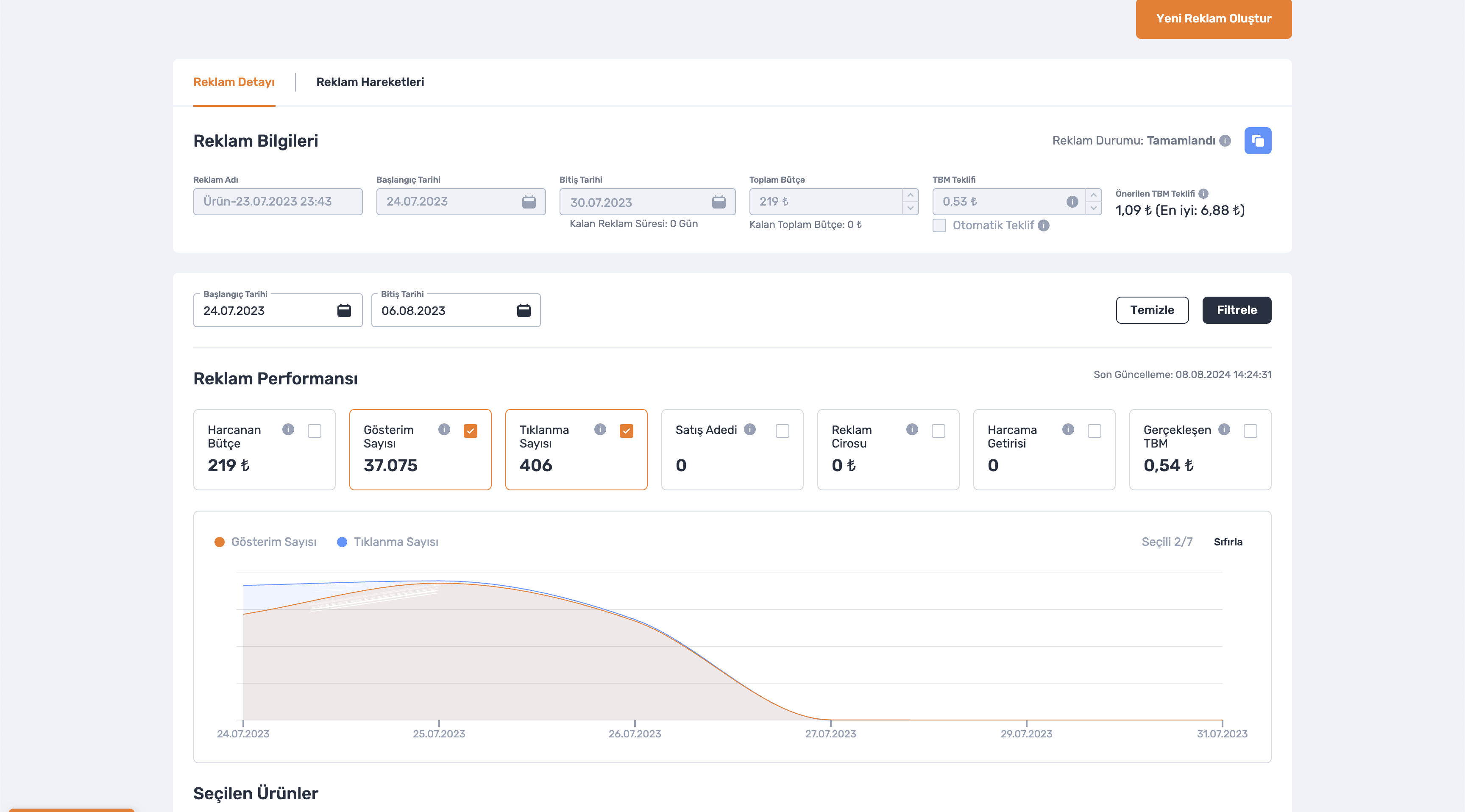Enable the Otomatik Teklif checkbox

click(x=939, y=225)
